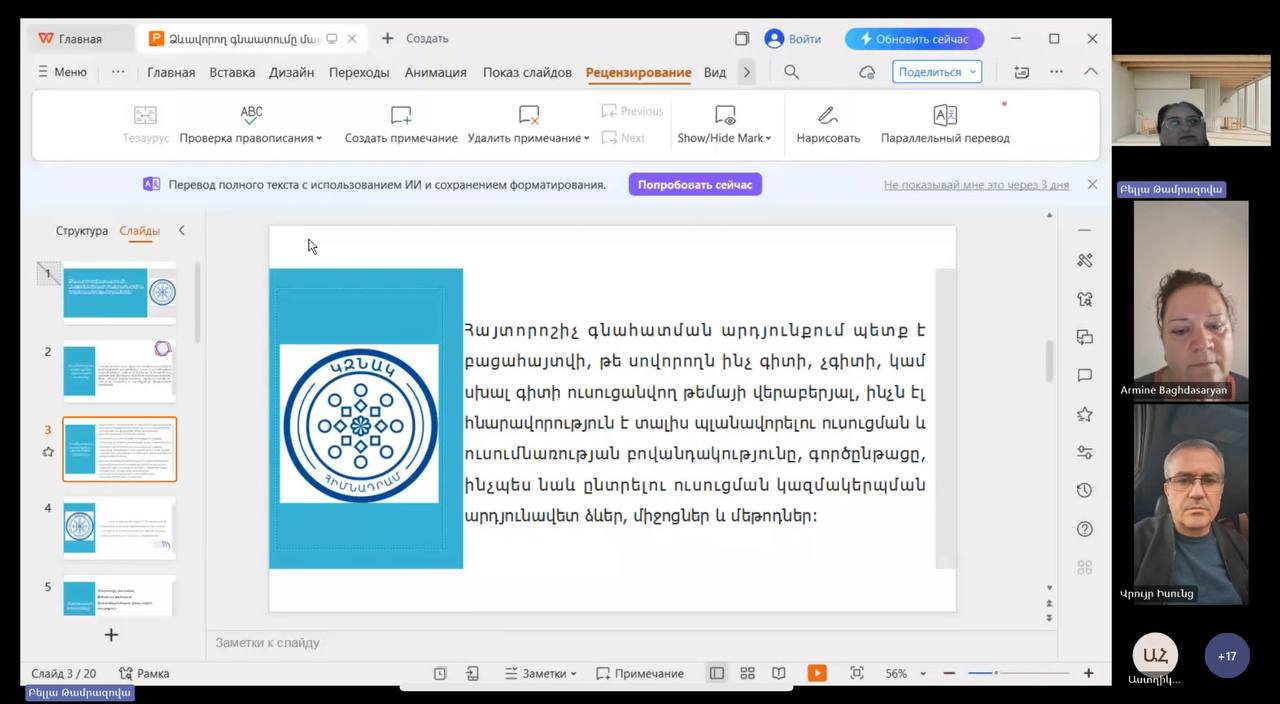Select slide 4 thumbnail in slides panel
The width and height of the screenshot is (1280, 704).
(119, 527)
